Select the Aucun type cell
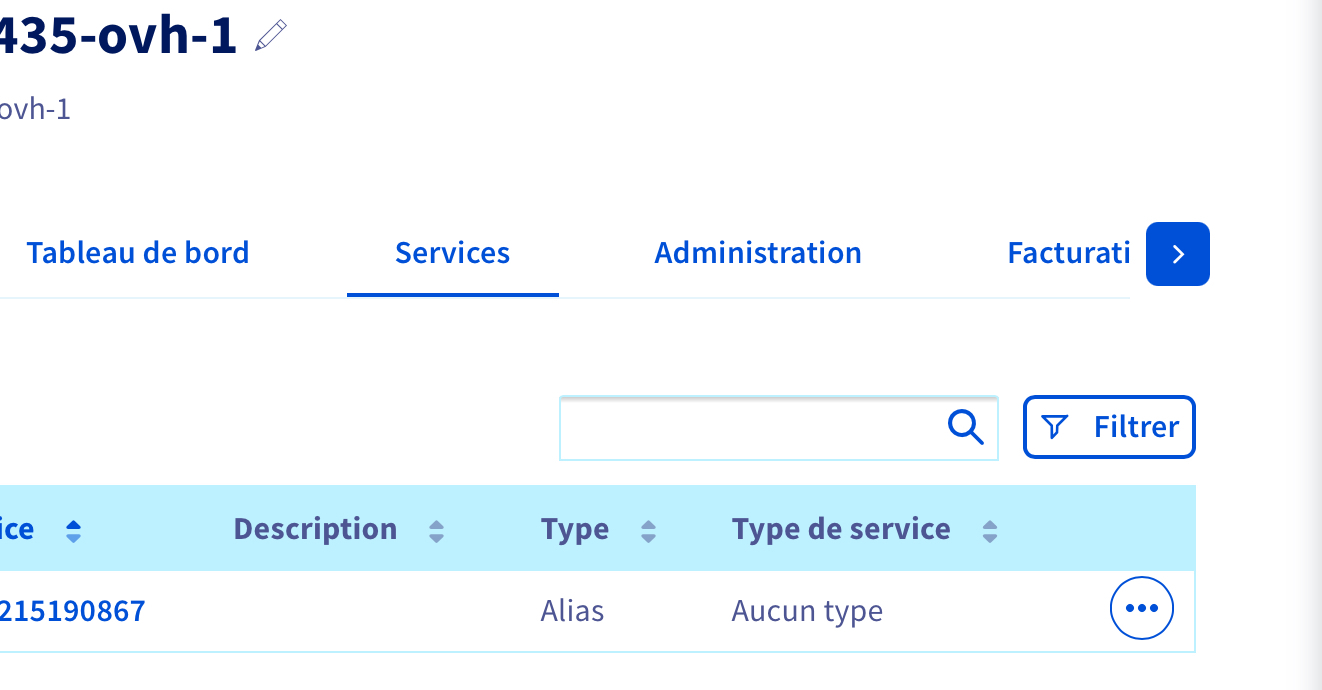1322x690 pixels. click(806, 610)
